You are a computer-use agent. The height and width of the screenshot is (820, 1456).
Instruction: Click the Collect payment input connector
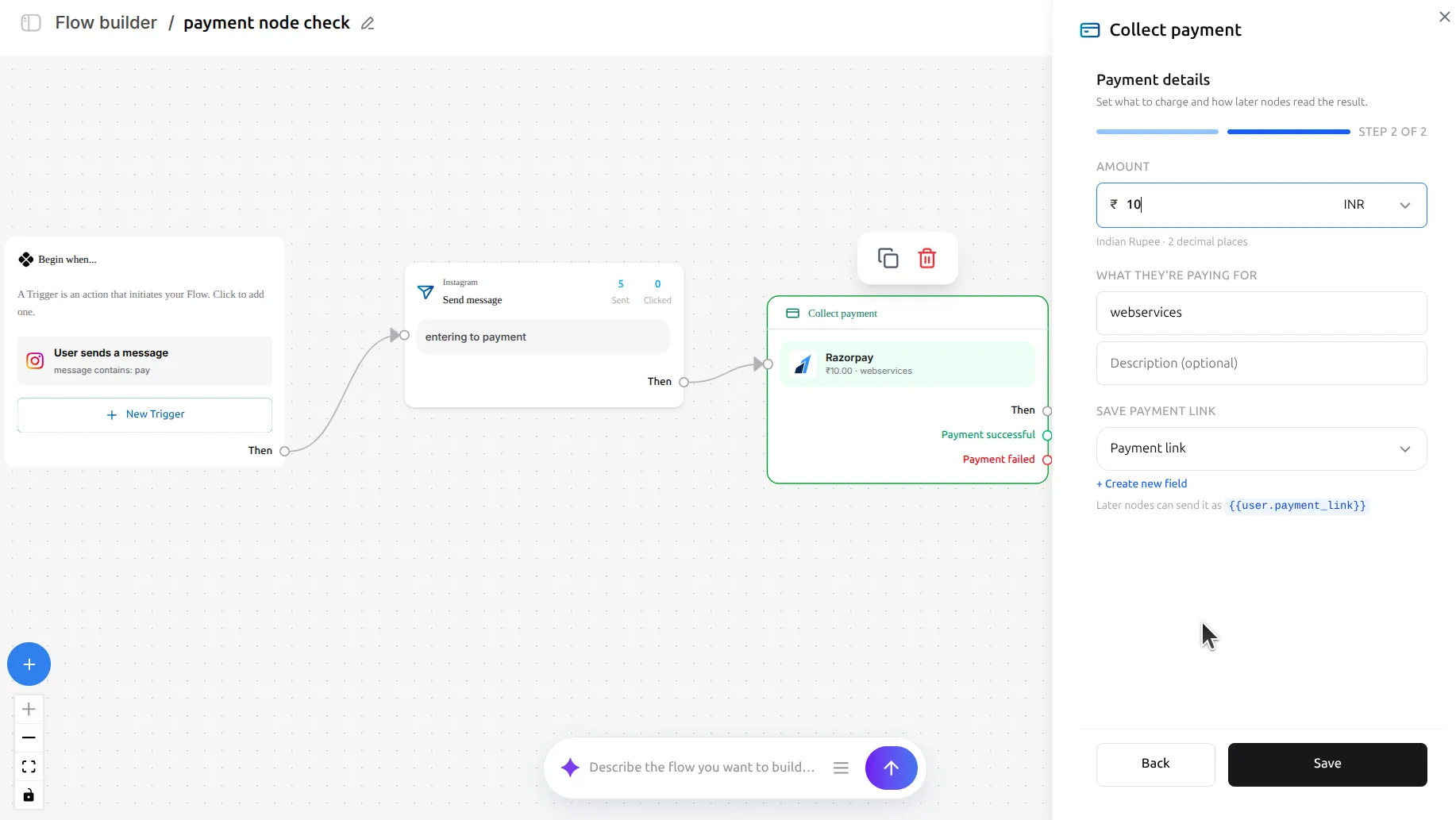pyautogui.click(x=768, y=364)
